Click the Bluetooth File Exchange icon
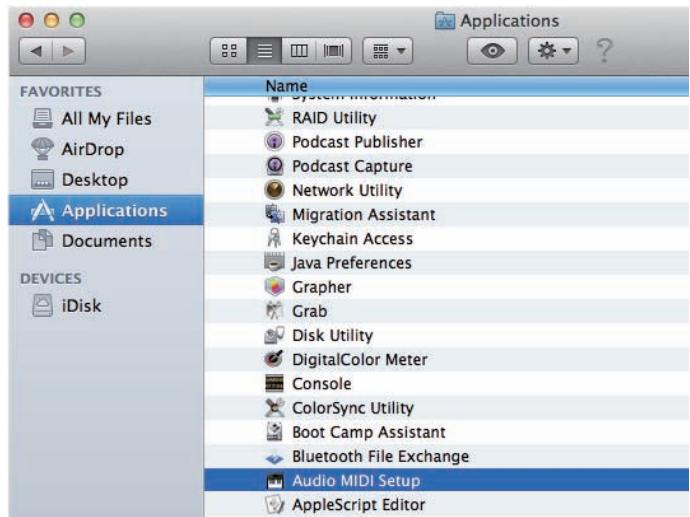690x517 pixels. click(x=274, y=458)
